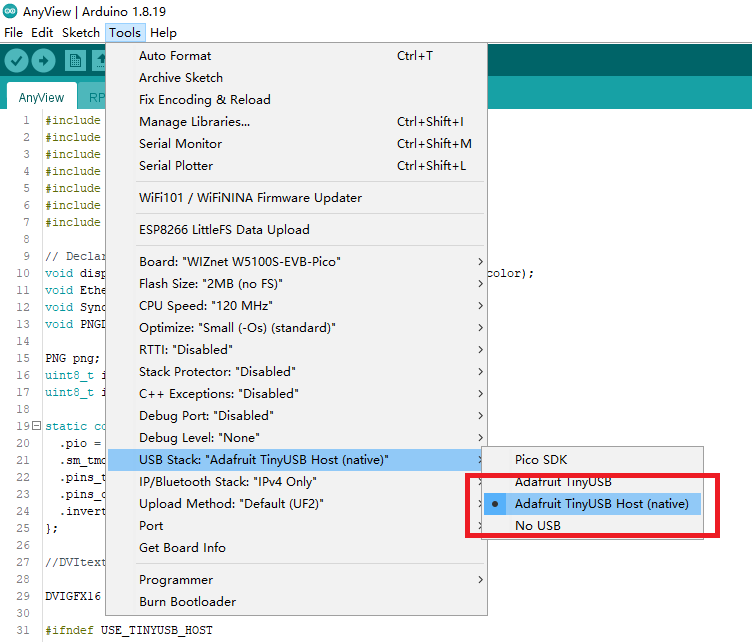The height and width of the screenshot is (642, 752).
Task: Click the #ifndef USE_TINYUSB_HOST code line
Action: click(x=129, y=630)
